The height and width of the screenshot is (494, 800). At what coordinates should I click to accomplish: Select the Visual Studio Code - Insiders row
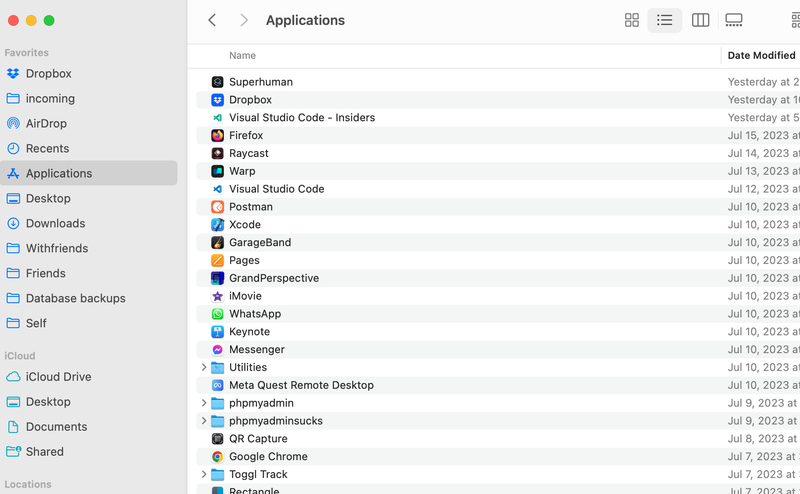(x=302, y=118)
